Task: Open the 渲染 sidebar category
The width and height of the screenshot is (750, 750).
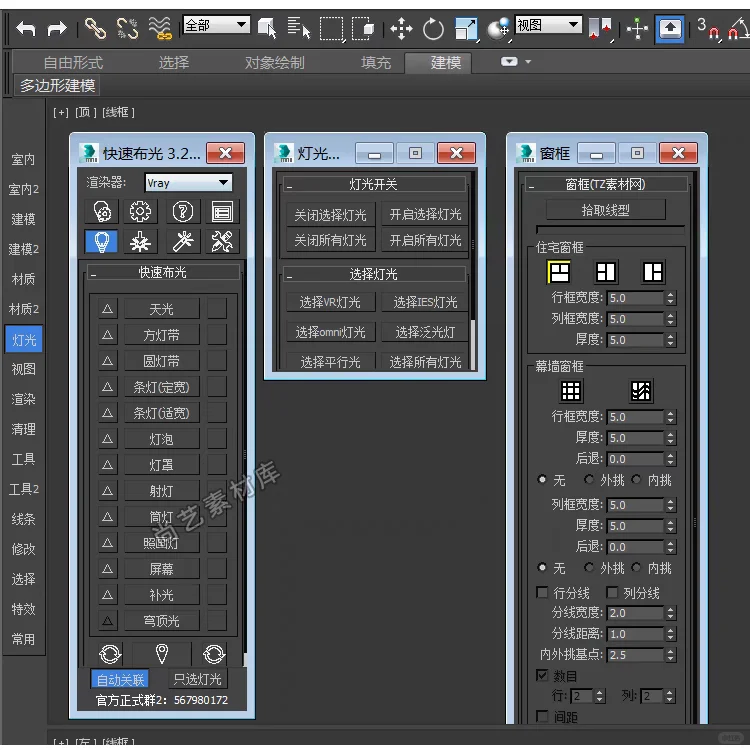Action: (x=23, y=399)
